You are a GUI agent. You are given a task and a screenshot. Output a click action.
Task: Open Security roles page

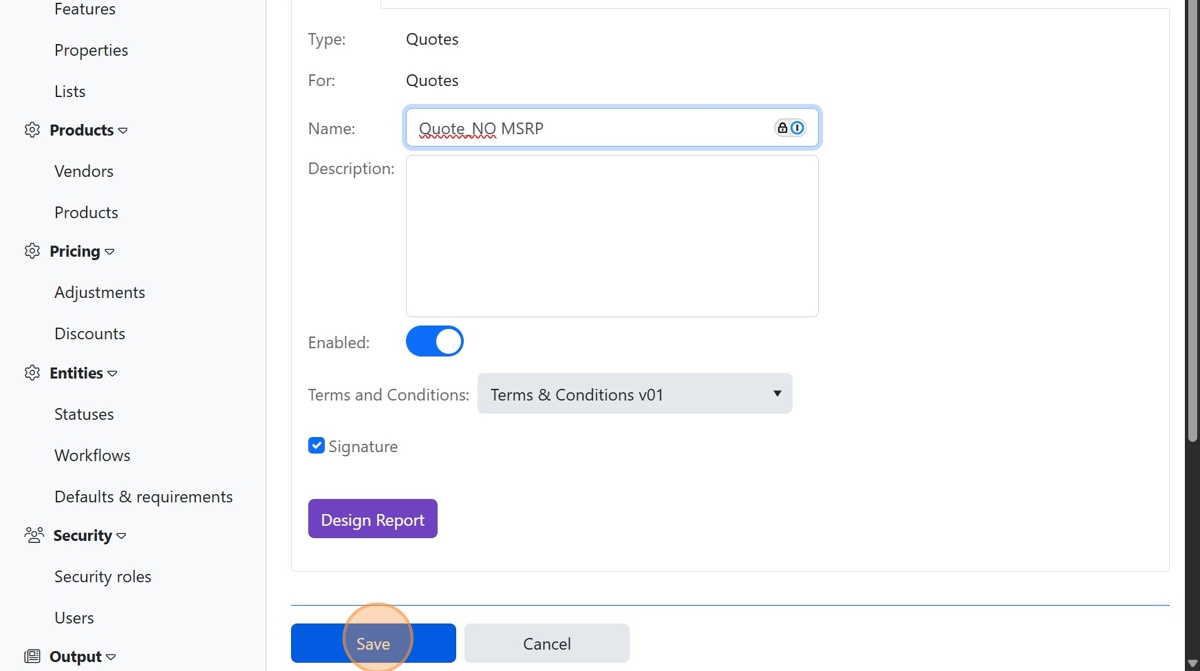tap(103, 576)
